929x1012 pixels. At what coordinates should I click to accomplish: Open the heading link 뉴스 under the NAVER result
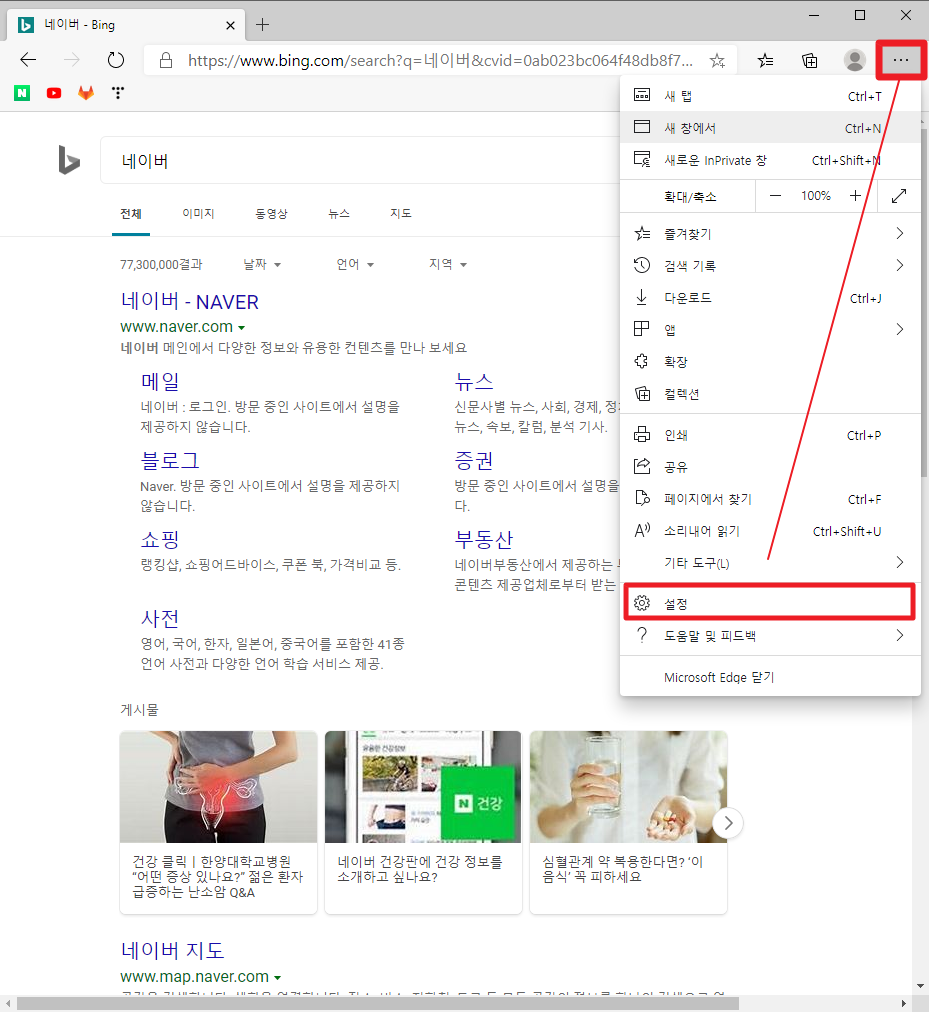point(474,381)
